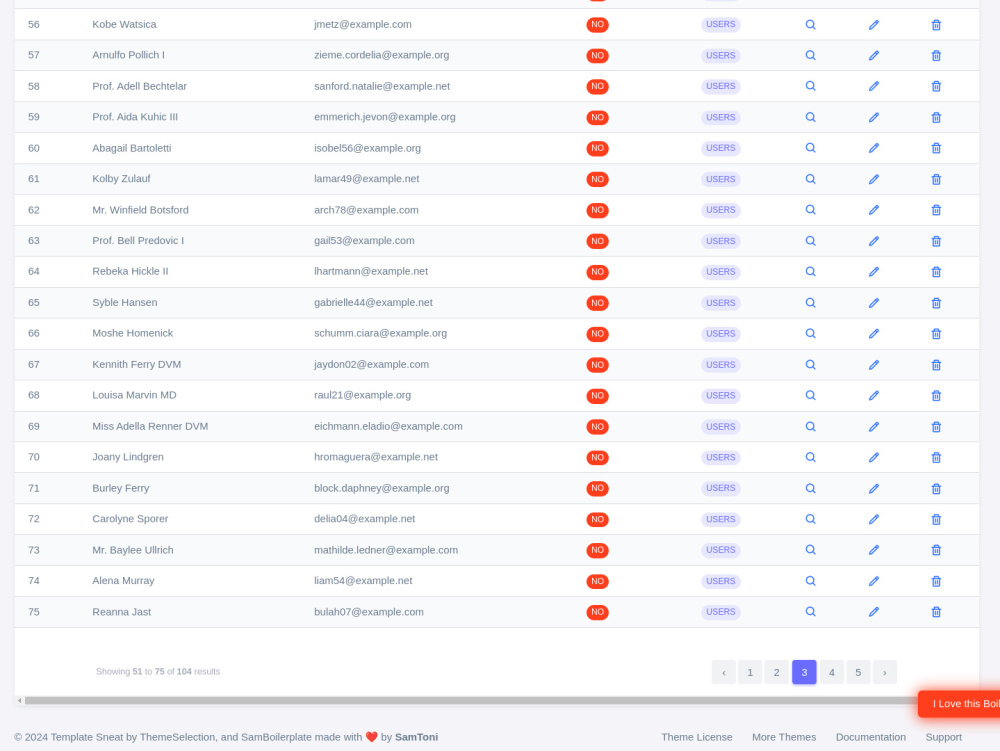This screenshot has height=751, width=1000.
Task: Go to pagination page 2
Action: click(777, 672)
